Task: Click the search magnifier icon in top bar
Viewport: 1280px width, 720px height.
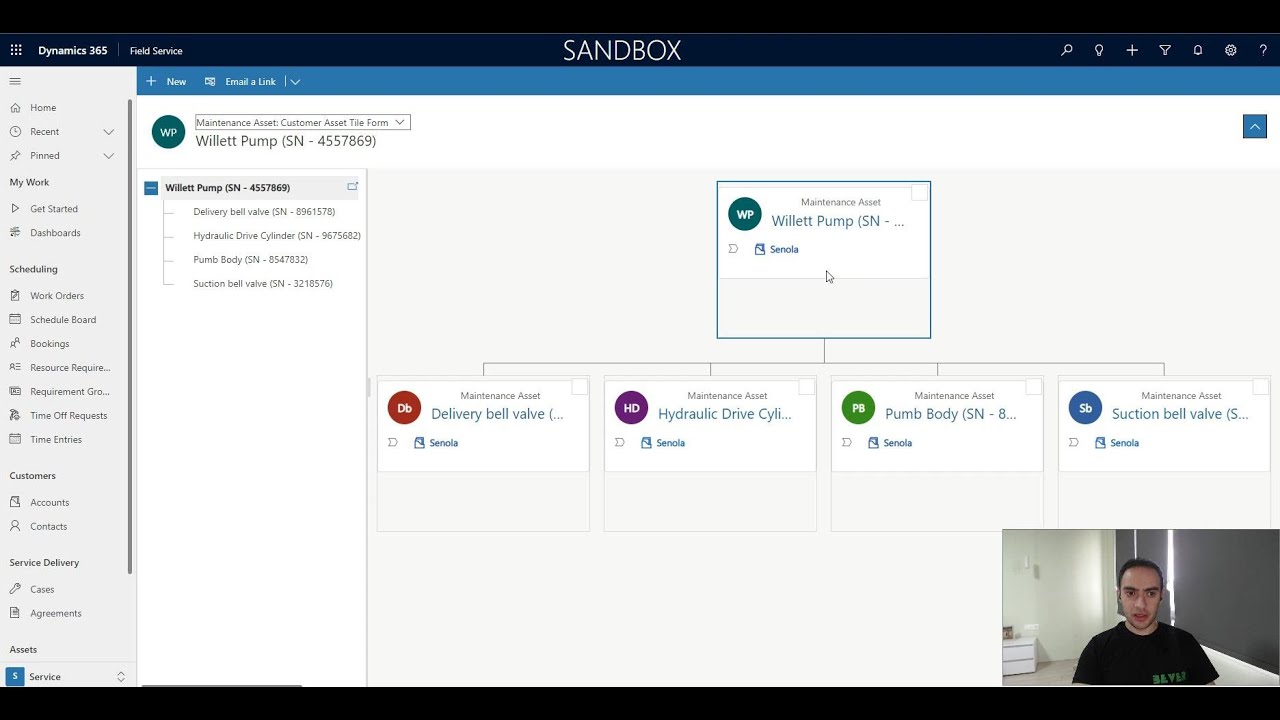Action: tap(1067, 50)
